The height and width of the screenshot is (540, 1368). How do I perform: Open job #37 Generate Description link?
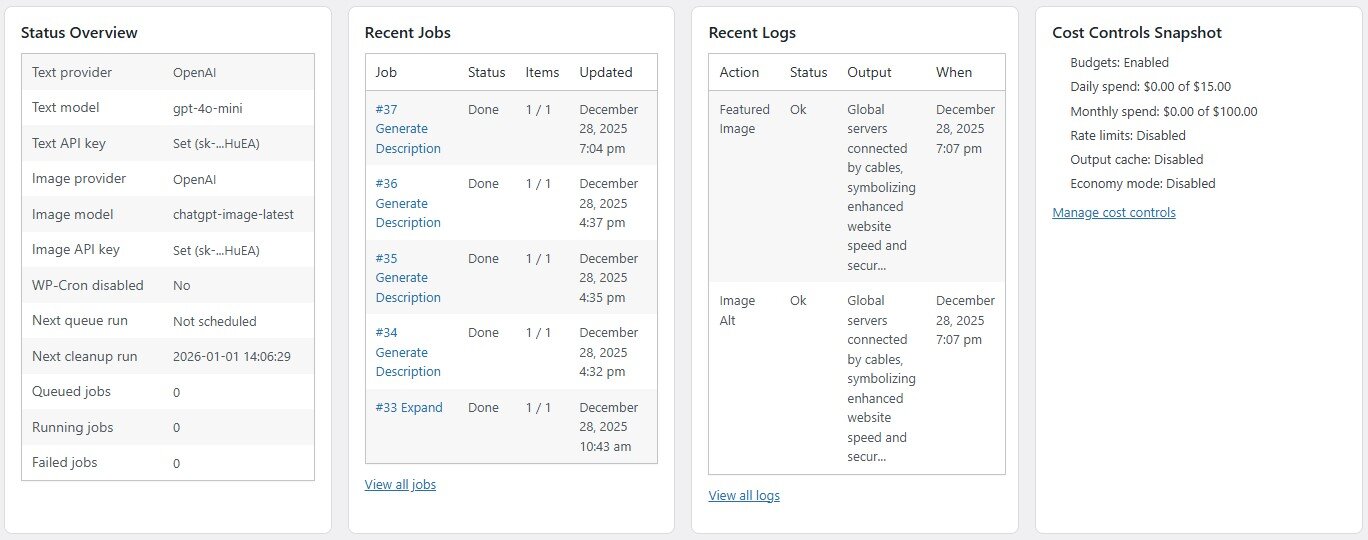[407, 129]
